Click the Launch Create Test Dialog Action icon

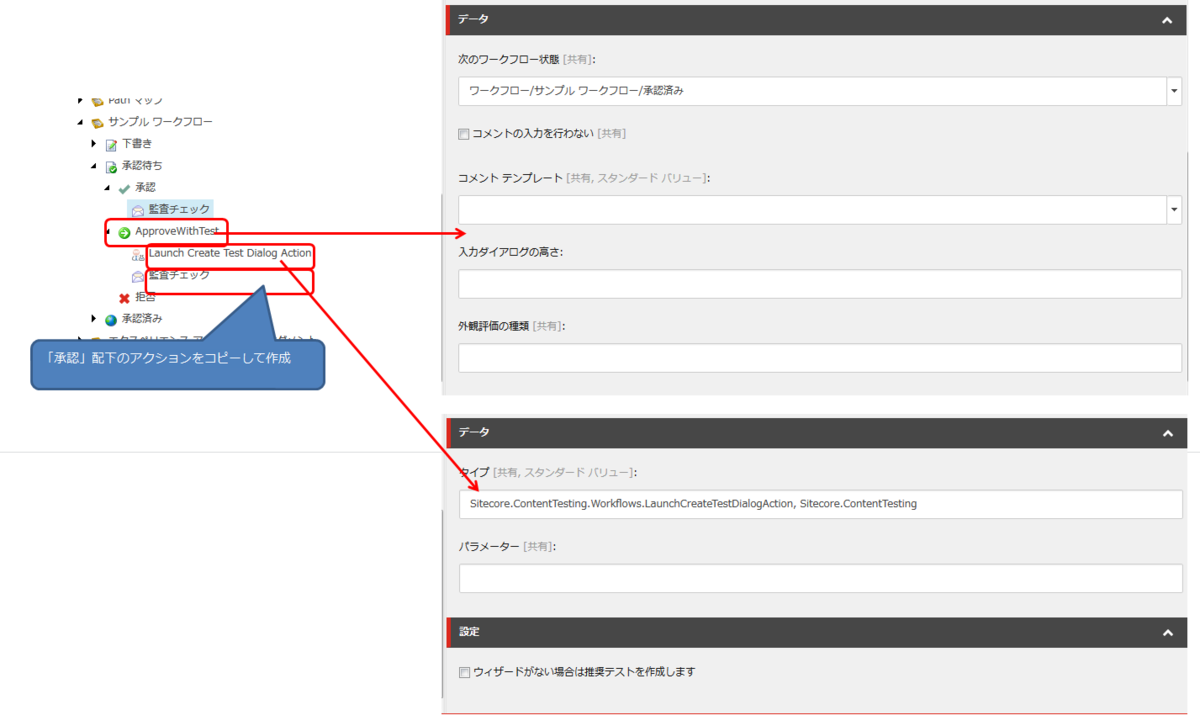(138, 255)
